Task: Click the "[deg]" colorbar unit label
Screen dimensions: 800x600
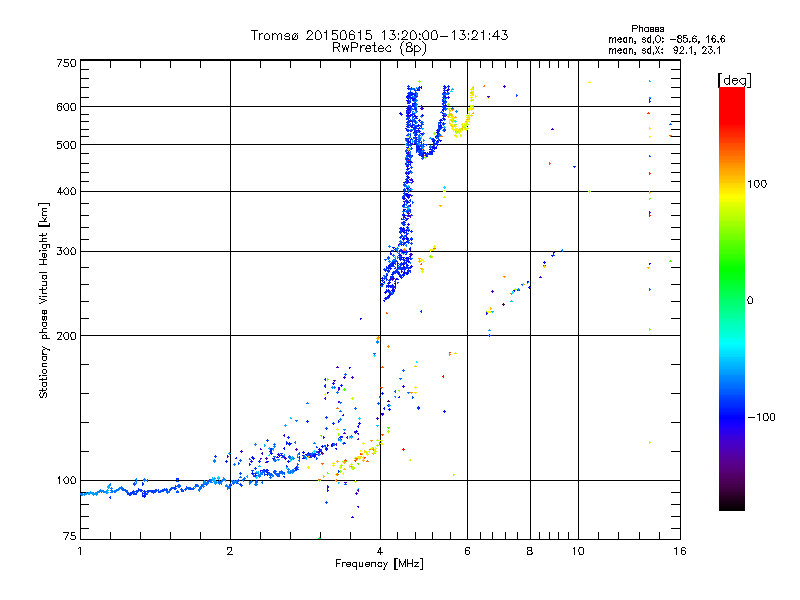Action: 734,81
